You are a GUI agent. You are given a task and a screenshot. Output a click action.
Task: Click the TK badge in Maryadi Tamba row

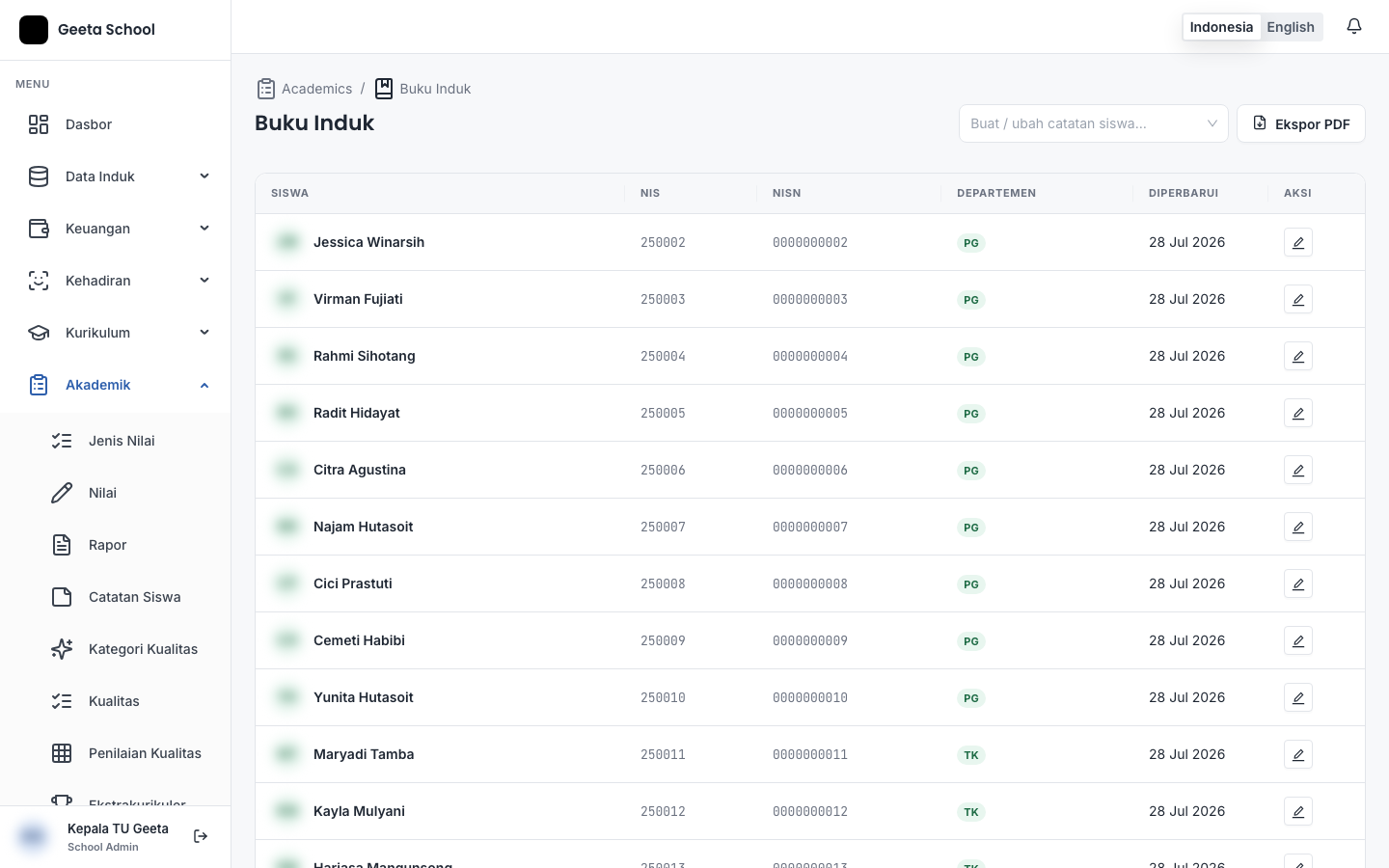click(x=970, y=755)
